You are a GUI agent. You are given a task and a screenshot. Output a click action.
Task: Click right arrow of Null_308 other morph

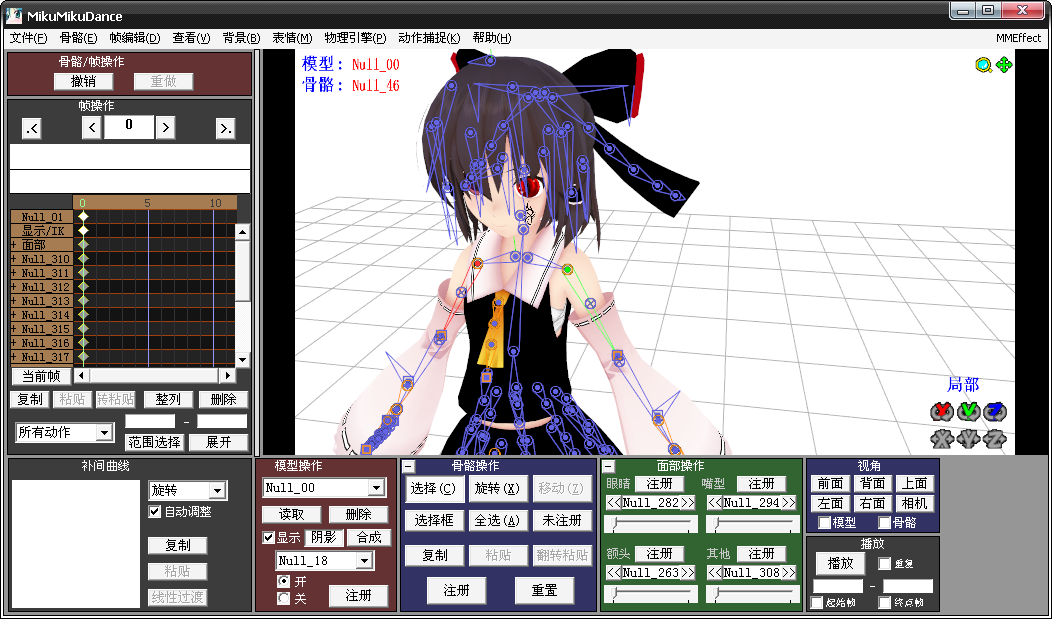point(788,573)
